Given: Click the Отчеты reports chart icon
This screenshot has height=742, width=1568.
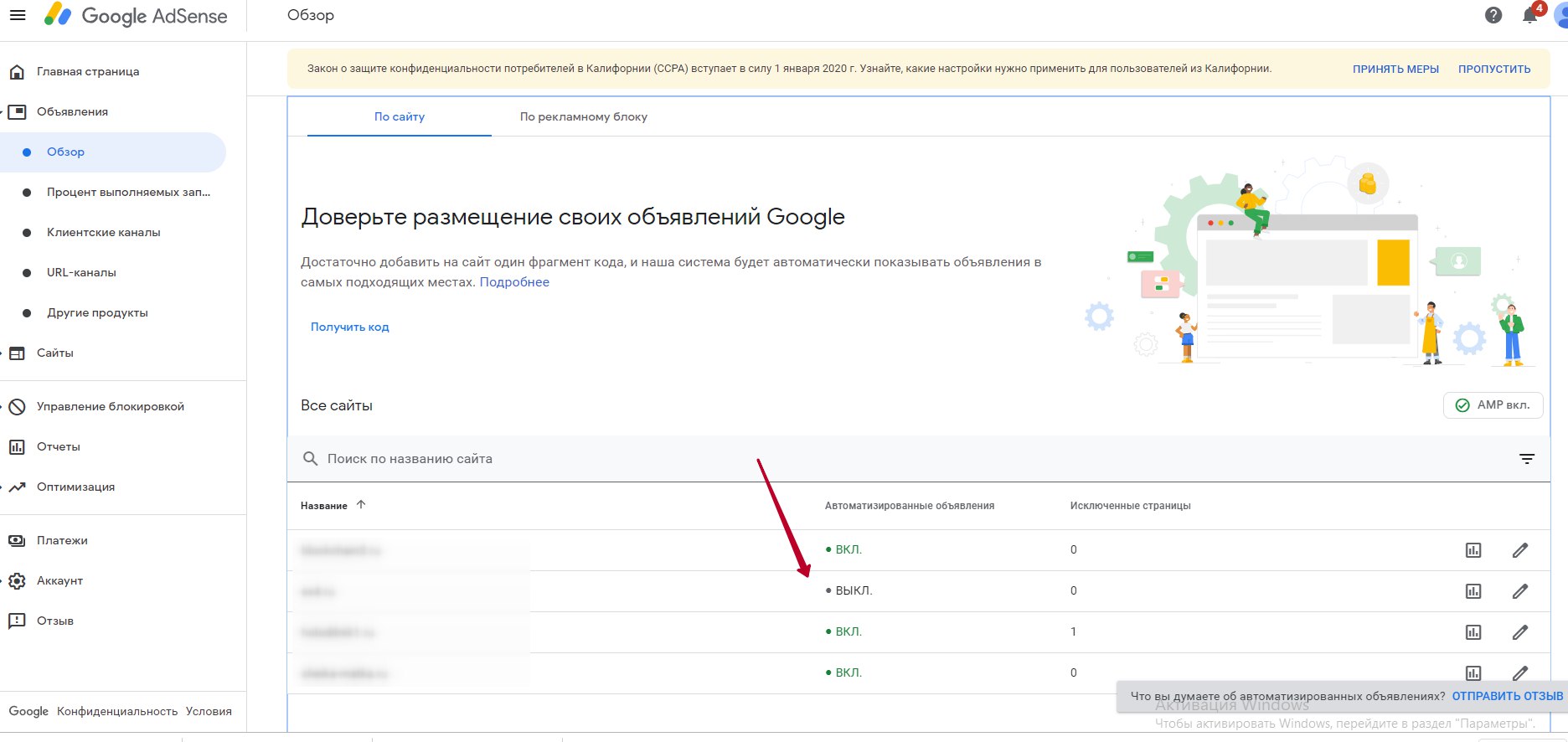Looking at the screenshot, I should tap(17, 447).
